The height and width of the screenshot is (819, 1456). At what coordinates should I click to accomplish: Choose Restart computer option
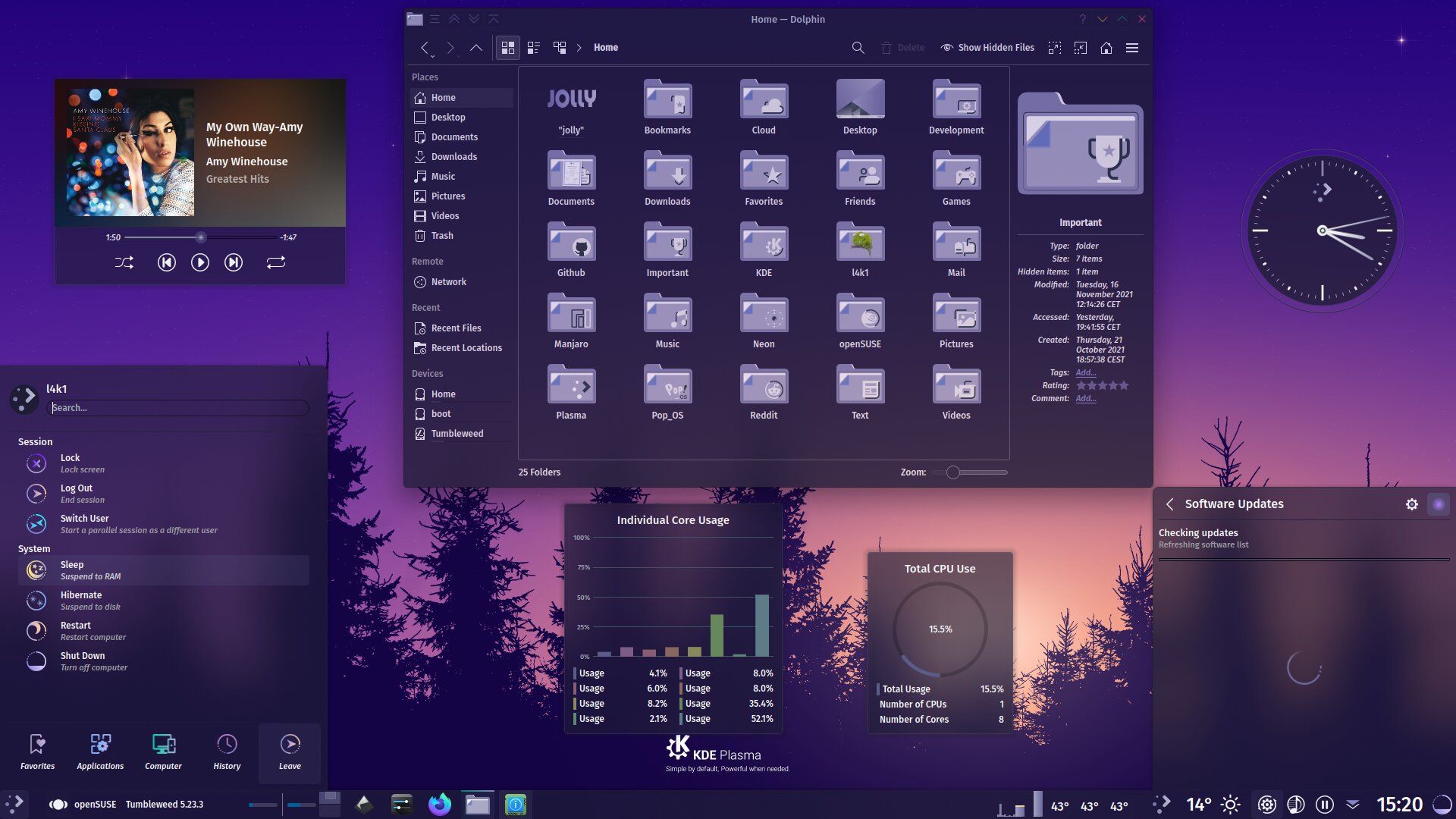[164, 631]
